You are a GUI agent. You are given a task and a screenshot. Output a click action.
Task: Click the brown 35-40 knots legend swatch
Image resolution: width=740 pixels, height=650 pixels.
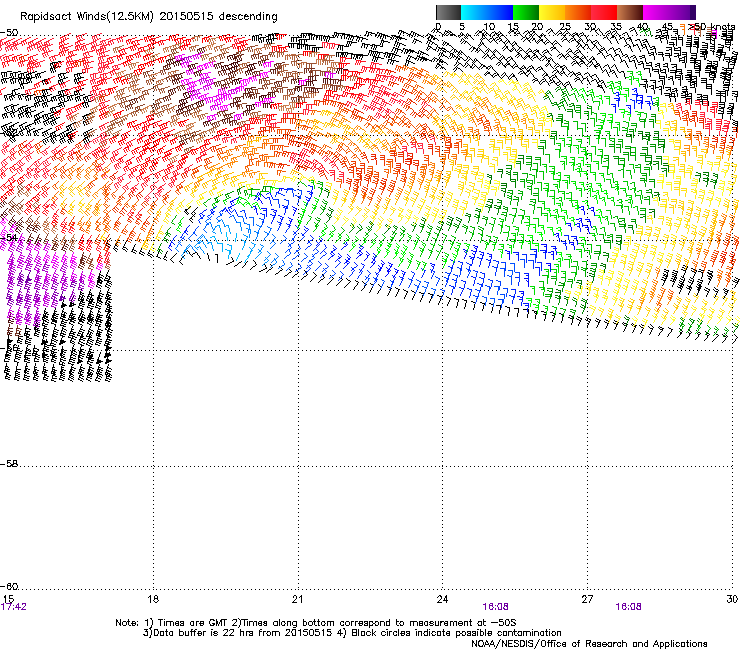(x=630, y=12)
